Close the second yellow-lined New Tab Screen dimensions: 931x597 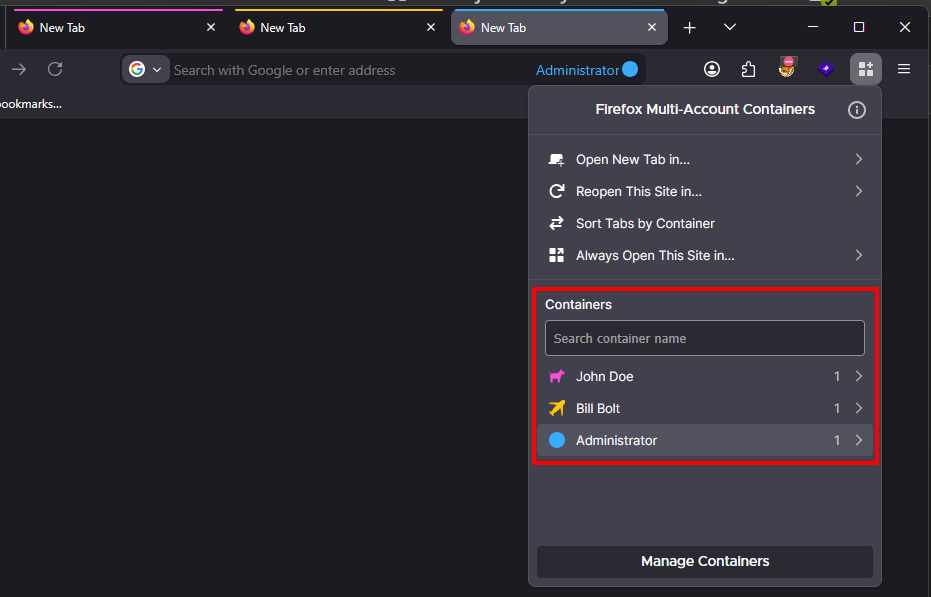[431, 27]
